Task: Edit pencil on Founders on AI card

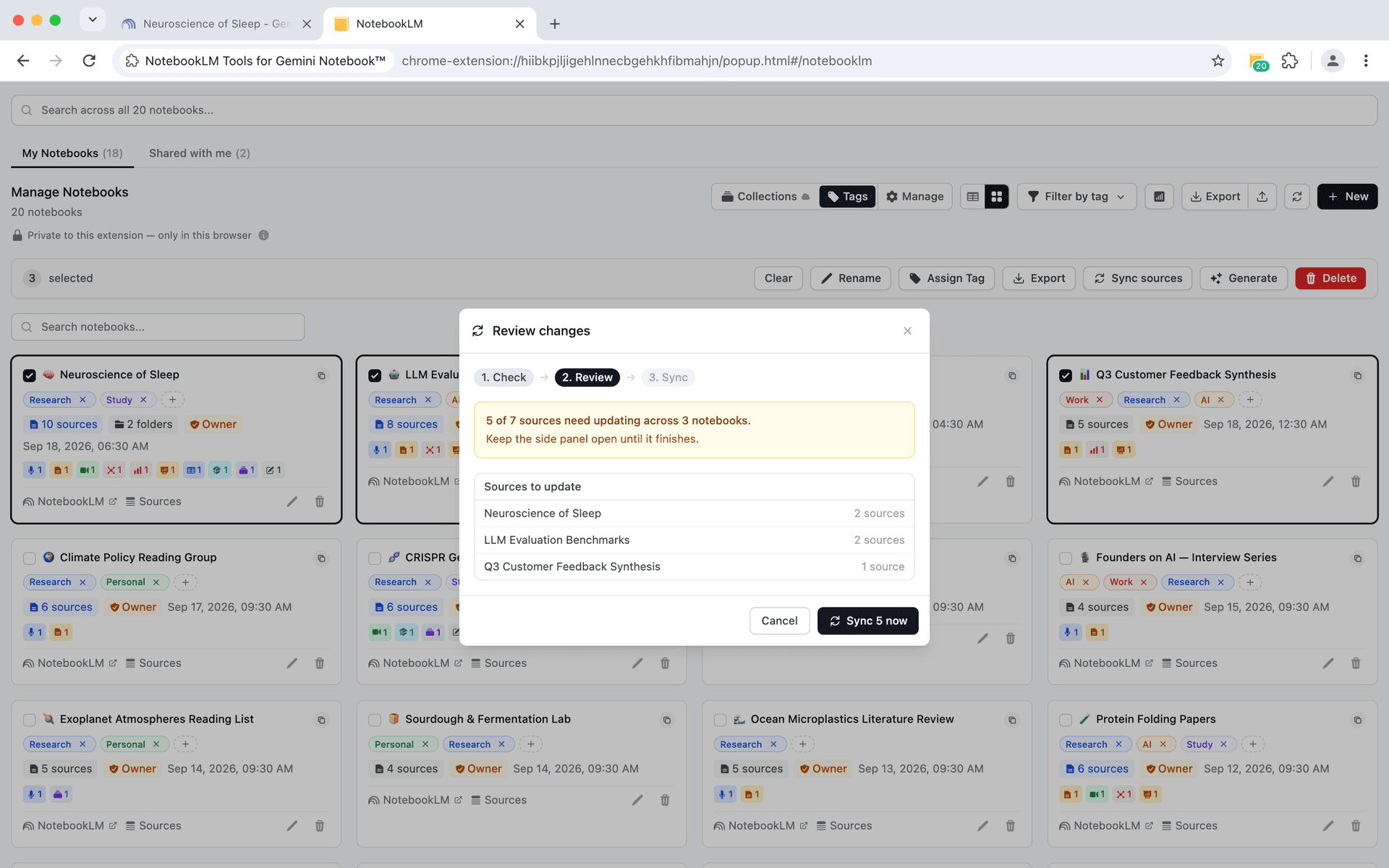Action: coord(1328,663)
